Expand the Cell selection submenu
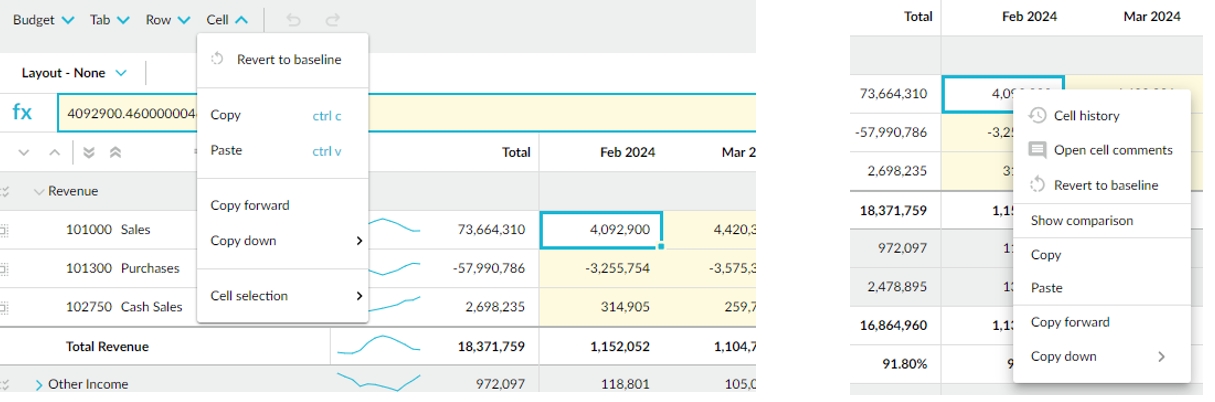This screenshot has height=402, width=1215. tap(285, 296)
